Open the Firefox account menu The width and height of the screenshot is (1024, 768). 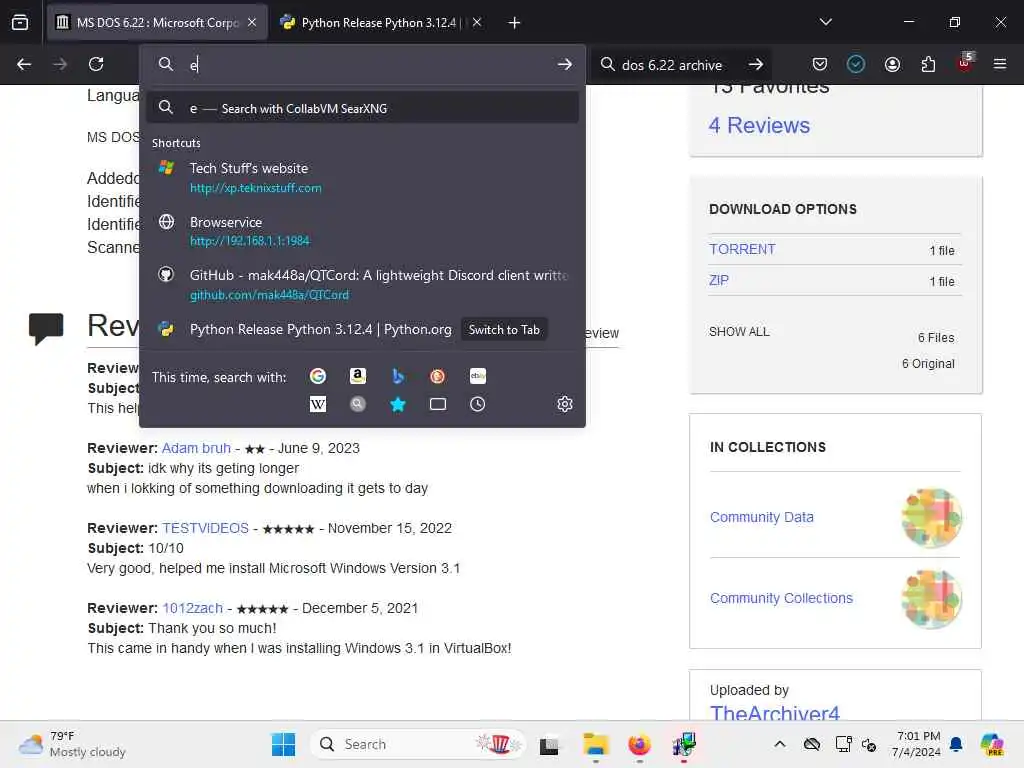coord(892,64)
